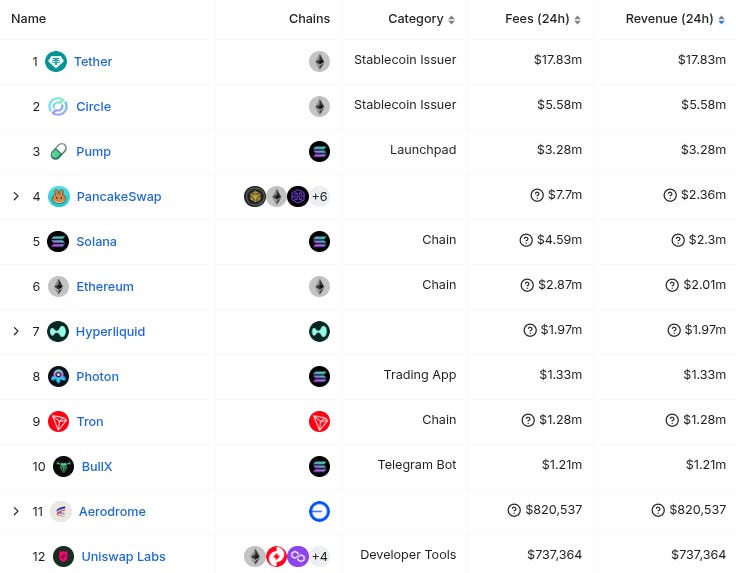Image resolution: width=736 pixels, height=573 pixels.
Task: Click the Uniswap Labs logo icon
Action: click(x=63, y=557)
